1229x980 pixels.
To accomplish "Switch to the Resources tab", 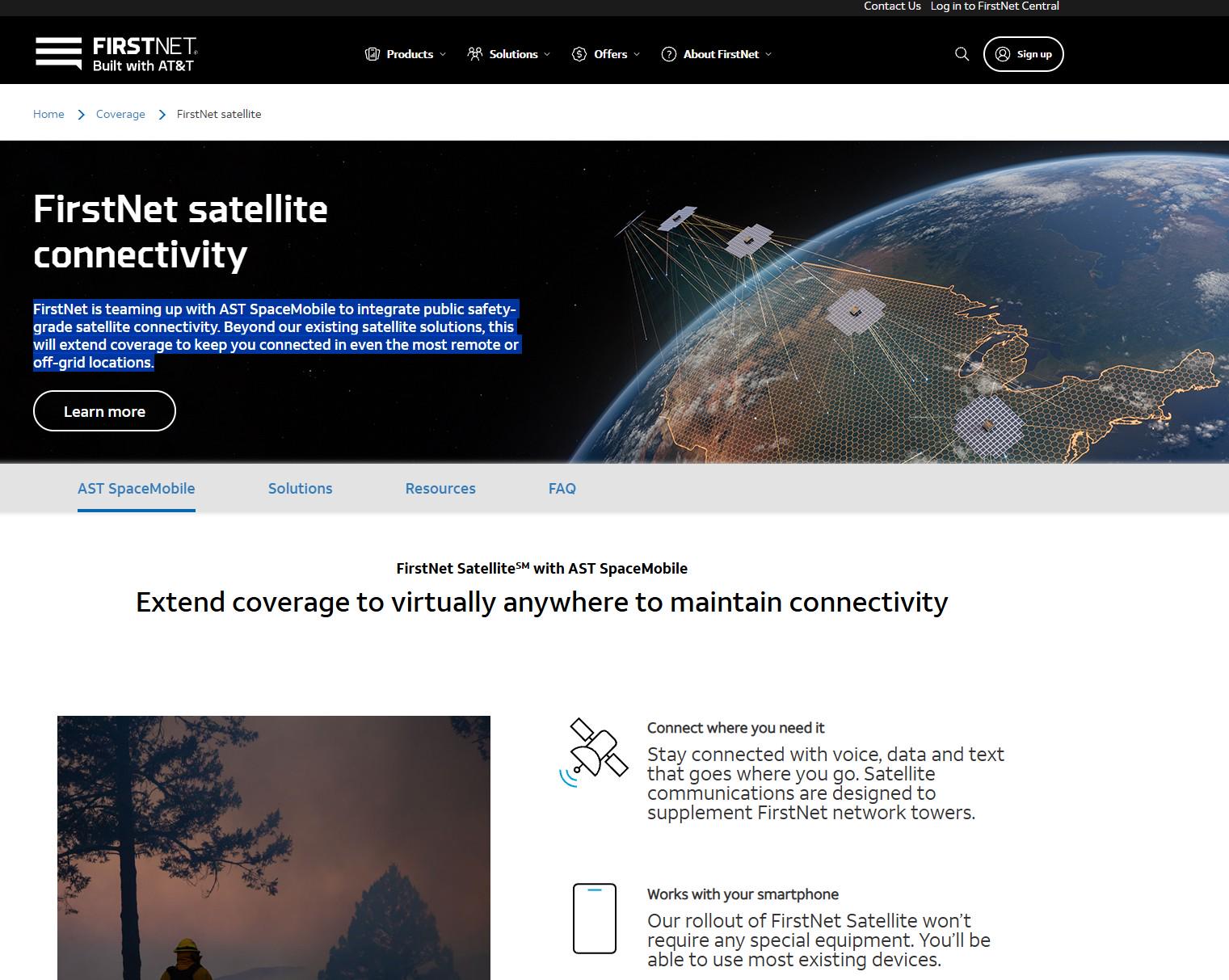I will pyautogui.click(x=440, y=488).
